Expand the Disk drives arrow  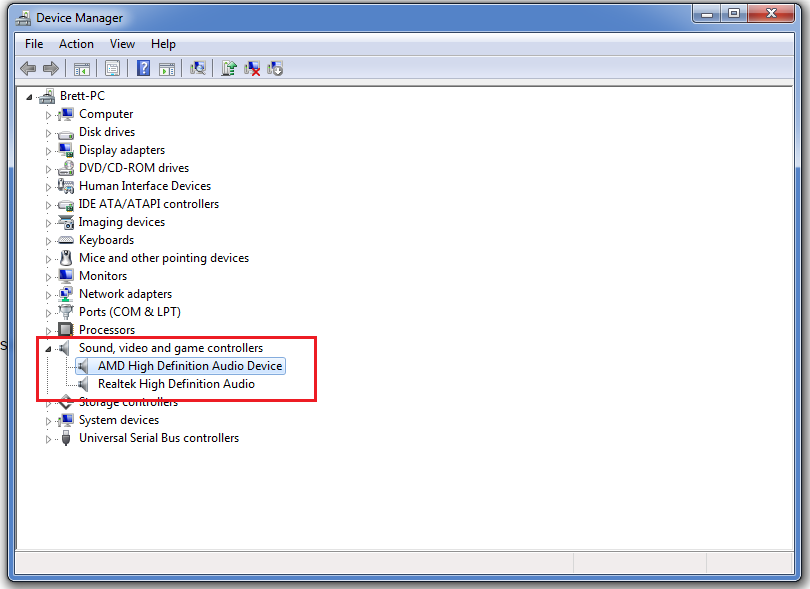[48, 133]
